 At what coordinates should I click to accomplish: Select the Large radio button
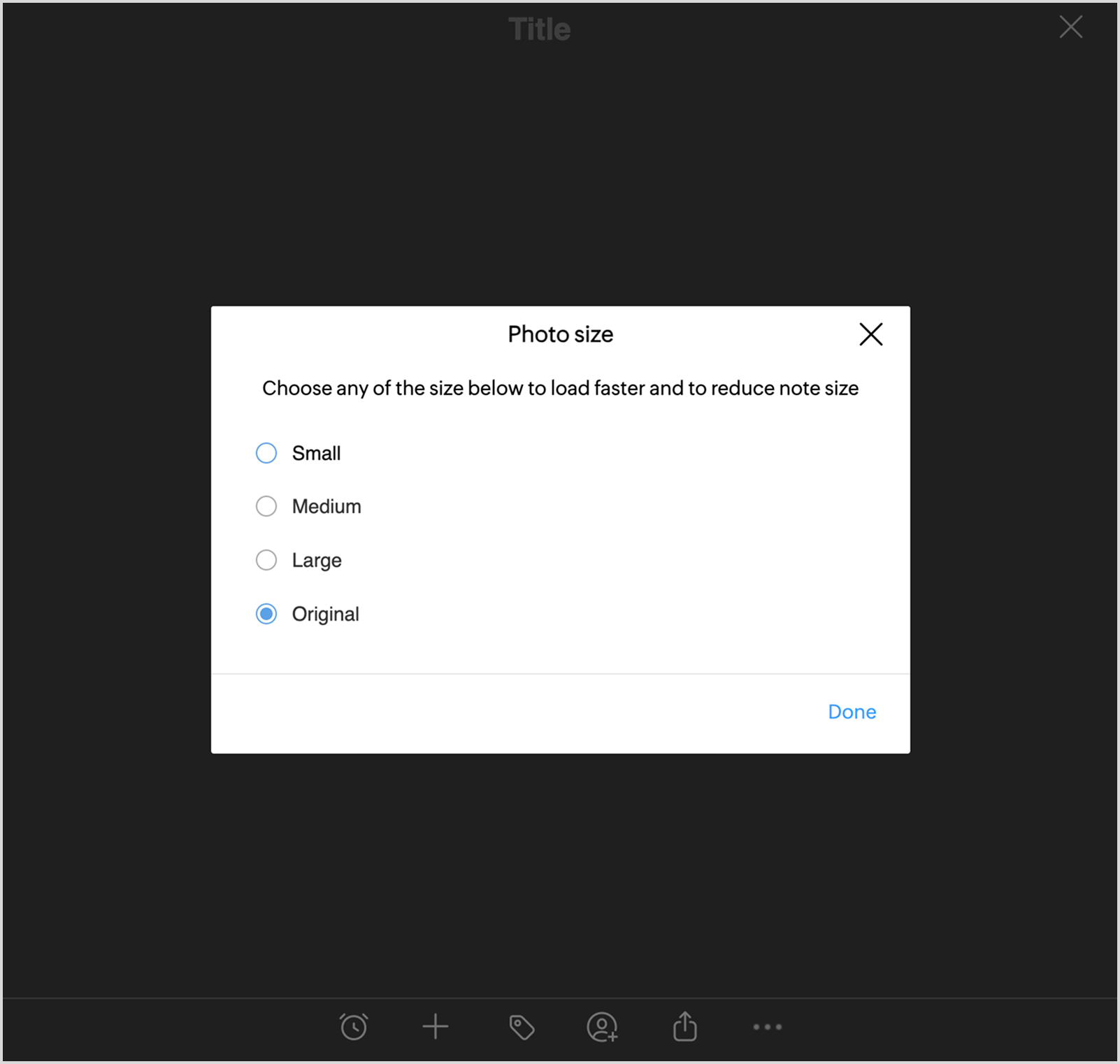[266, 560]
